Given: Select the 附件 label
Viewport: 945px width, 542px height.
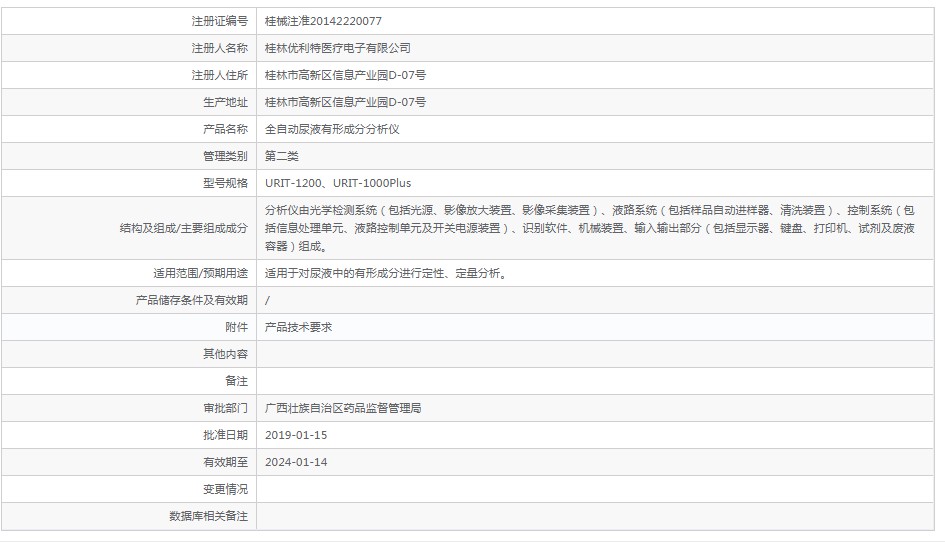Looking at the screenshot, I should tap(236, 327).
